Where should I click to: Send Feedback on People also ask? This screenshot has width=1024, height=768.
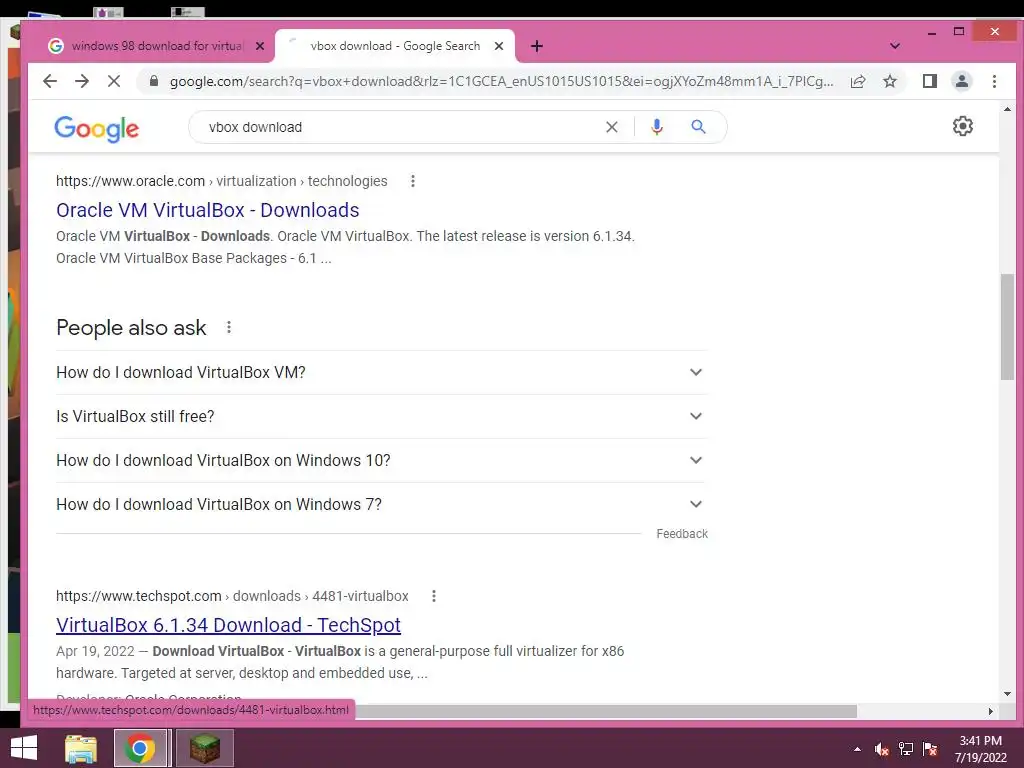[682, 534]
